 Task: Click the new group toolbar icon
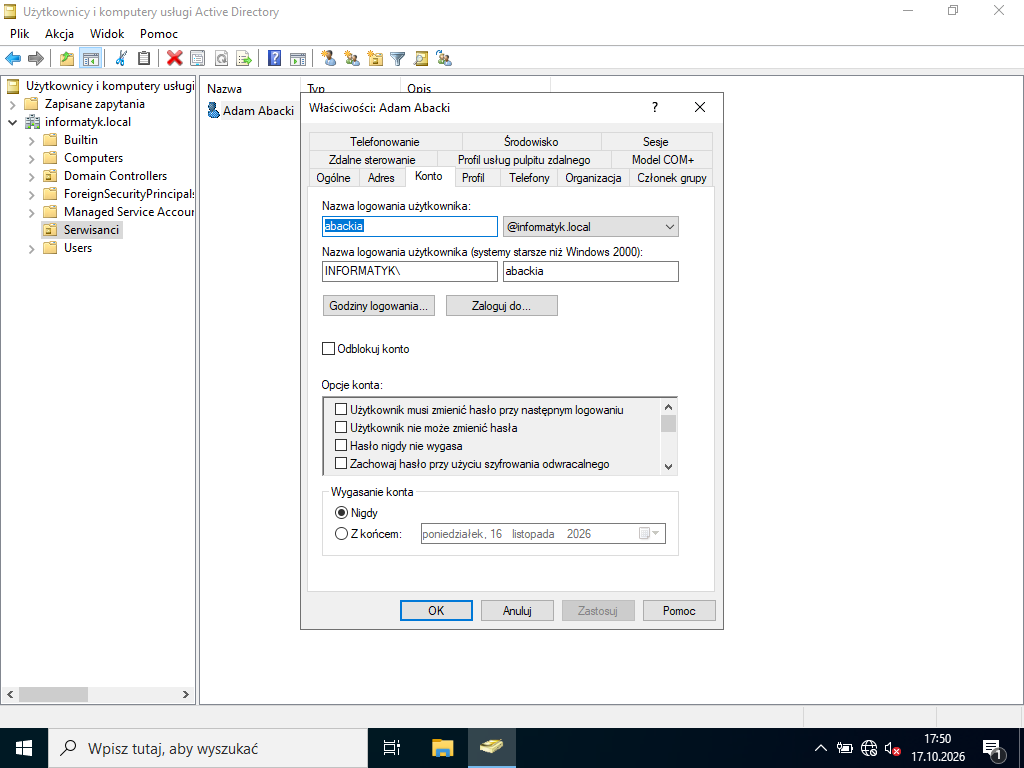[352, 58]
